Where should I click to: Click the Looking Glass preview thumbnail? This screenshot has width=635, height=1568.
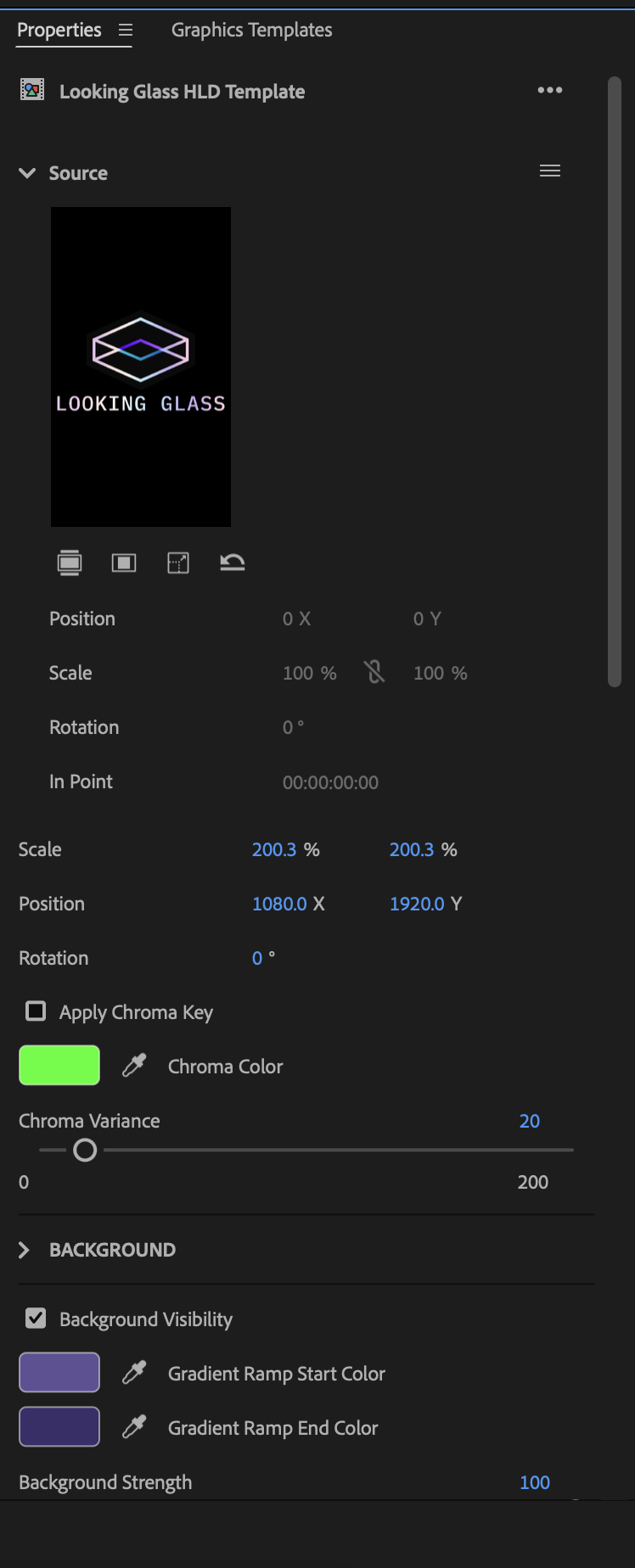[x=141, y=367]
